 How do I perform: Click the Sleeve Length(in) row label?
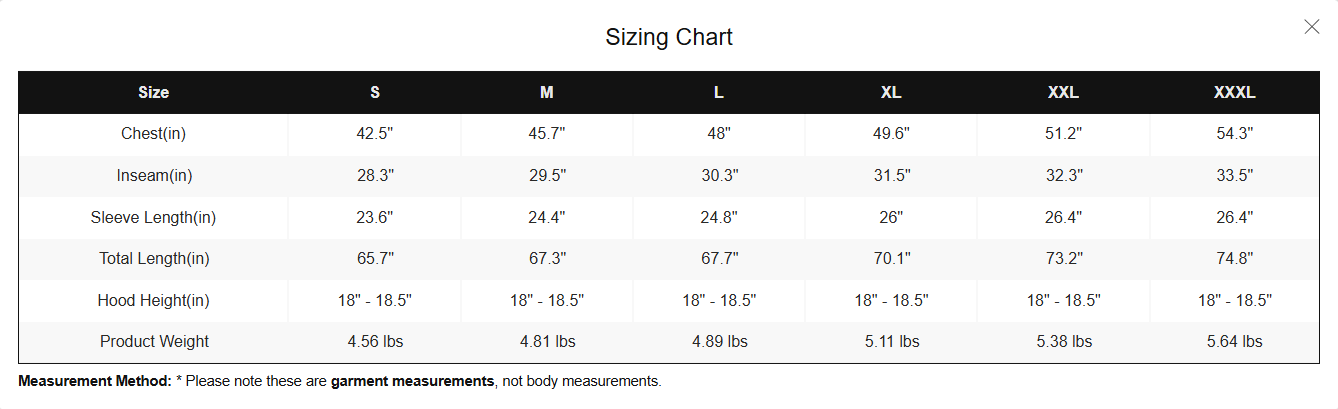[154, 217]
